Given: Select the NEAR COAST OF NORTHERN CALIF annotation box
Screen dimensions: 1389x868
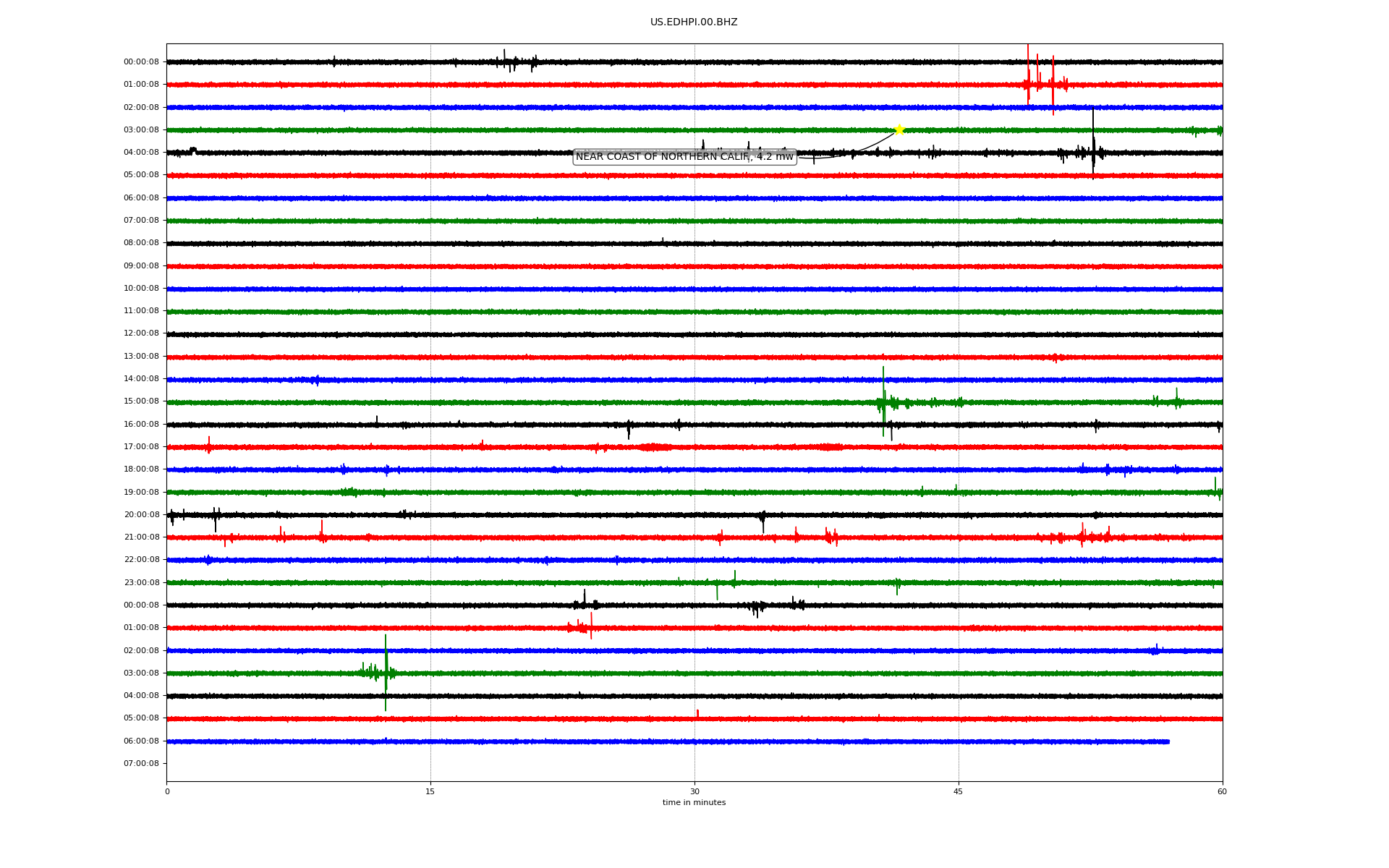Looking at the screenshot, I should coord(684,157).
